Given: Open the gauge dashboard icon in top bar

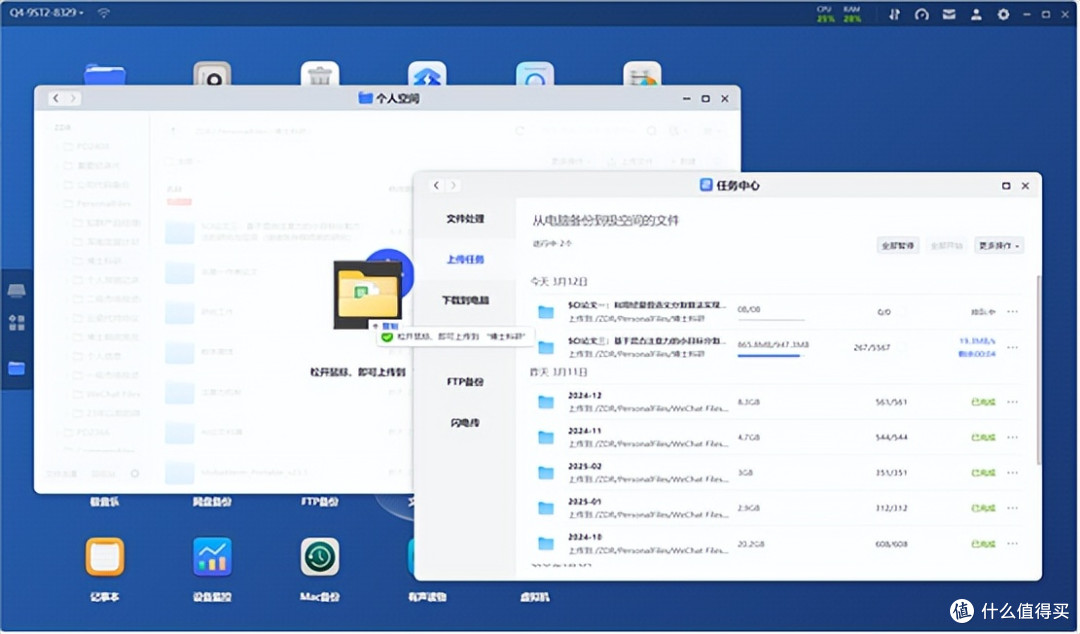Looking at the screenshot, I should pyautogui.click(x=922, y=14).
